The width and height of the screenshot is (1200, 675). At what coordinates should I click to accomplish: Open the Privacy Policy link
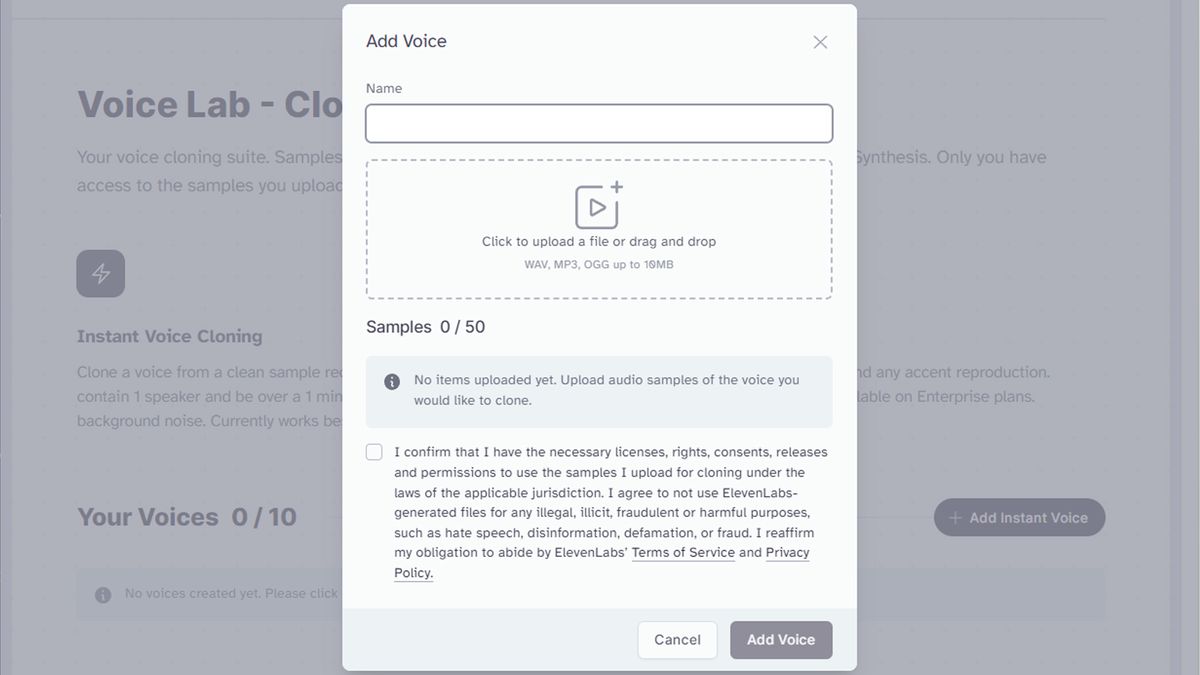(x=787, y=553)
